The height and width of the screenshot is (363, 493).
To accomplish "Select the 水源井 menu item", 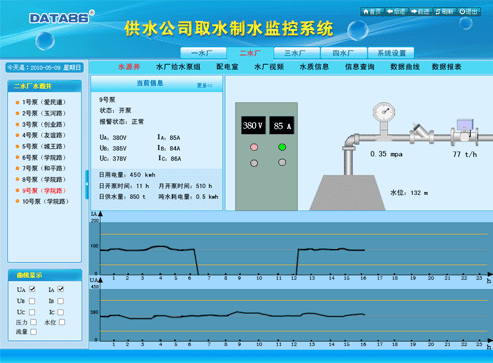I will (x=129, y=67).
